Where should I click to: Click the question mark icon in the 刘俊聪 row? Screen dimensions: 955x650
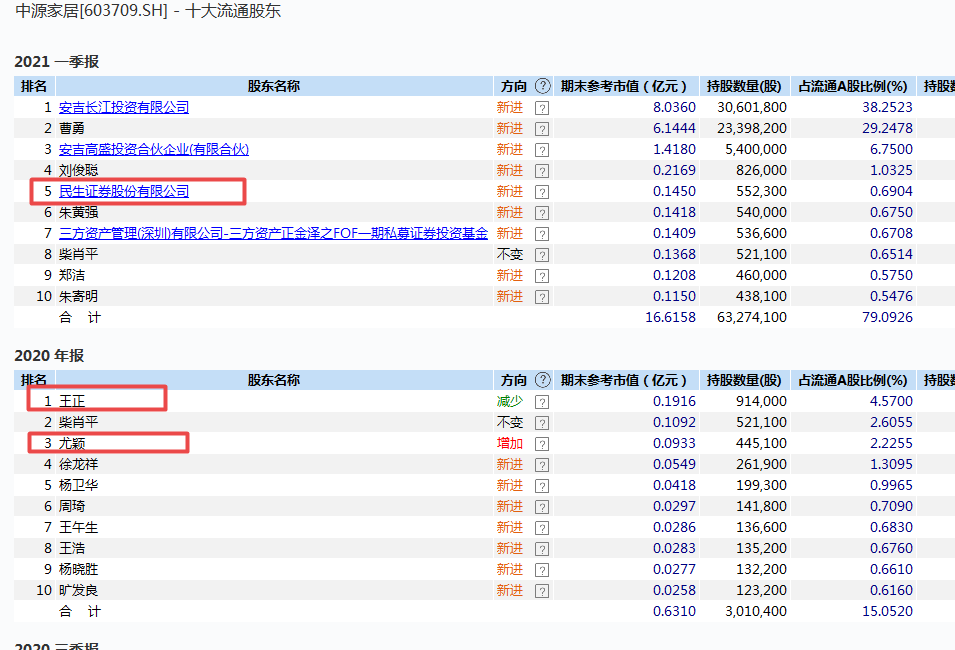pyautogui.click(x=542, y=171)
